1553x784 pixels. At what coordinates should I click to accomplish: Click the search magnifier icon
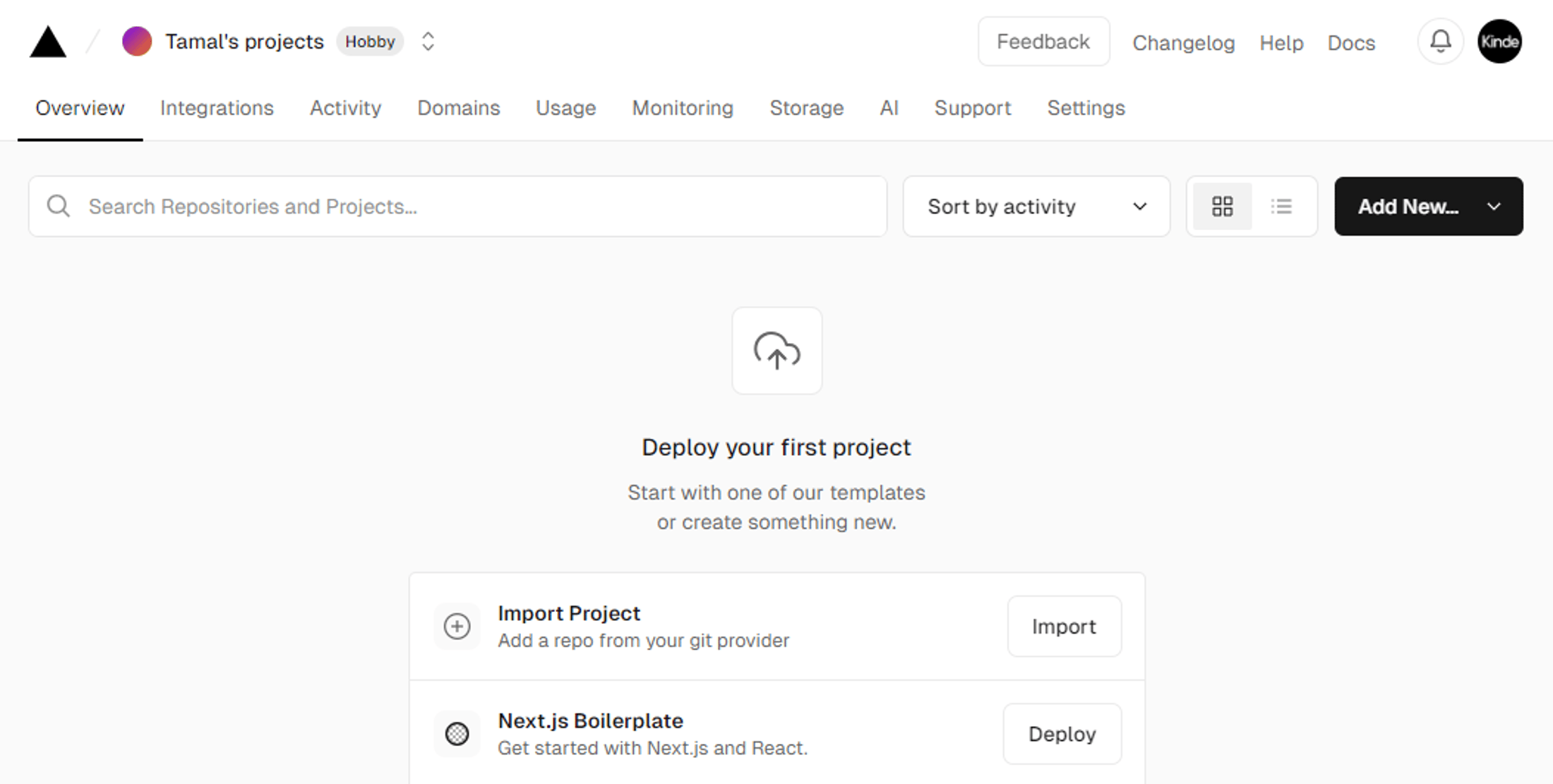(59, 206)
